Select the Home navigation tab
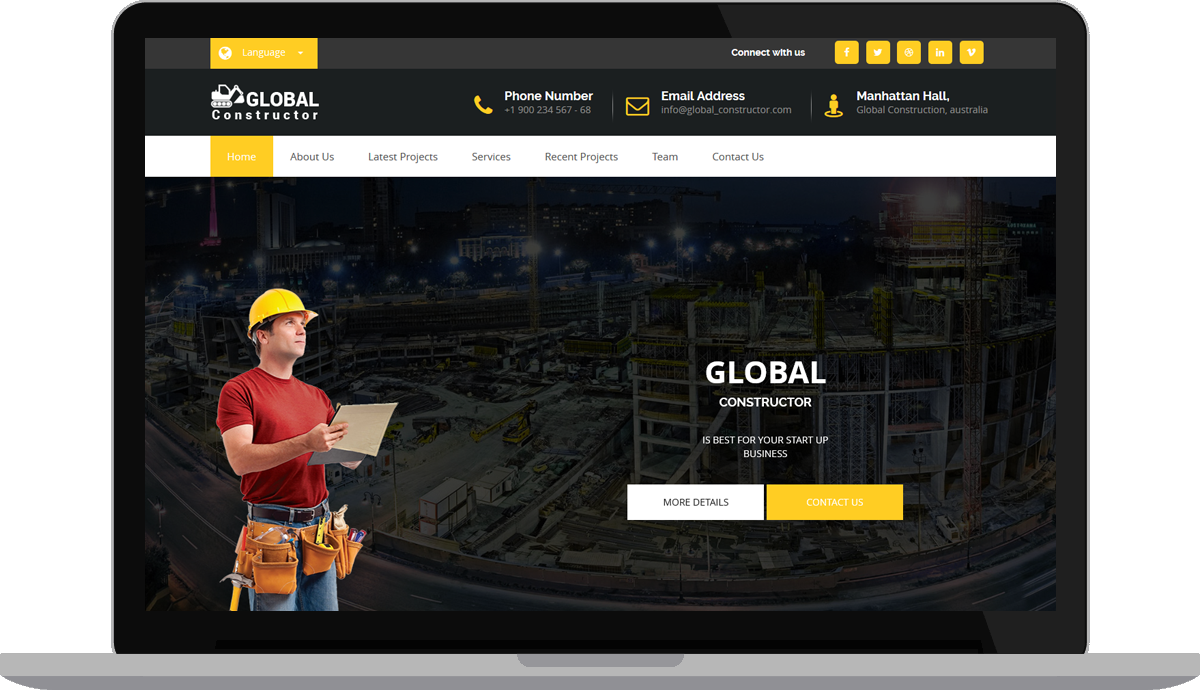 (241, 156)
